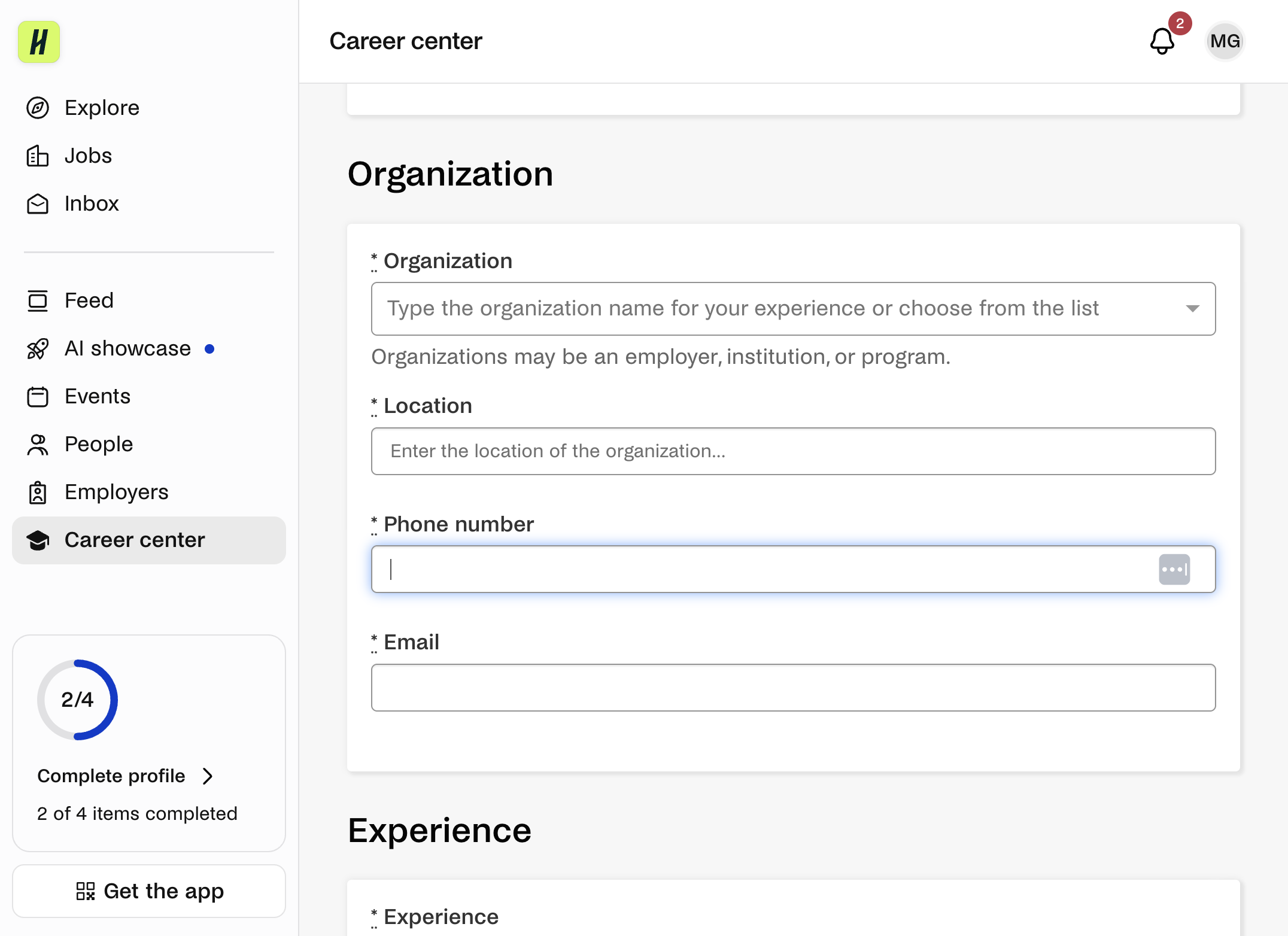Click the Inbox envelope icon
This screenshot has width=1288, height=936.
(x=38, y=203)
